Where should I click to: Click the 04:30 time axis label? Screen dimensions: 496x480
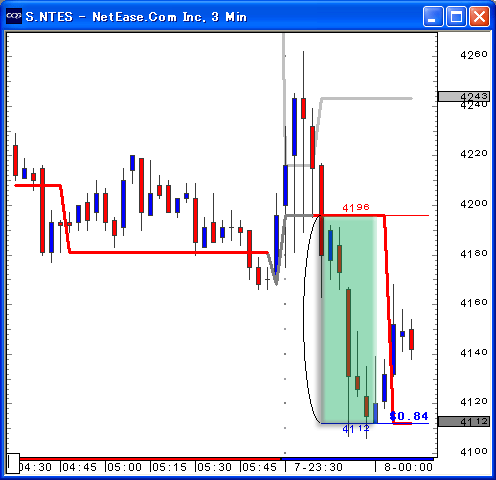click(x=36, y=467)
